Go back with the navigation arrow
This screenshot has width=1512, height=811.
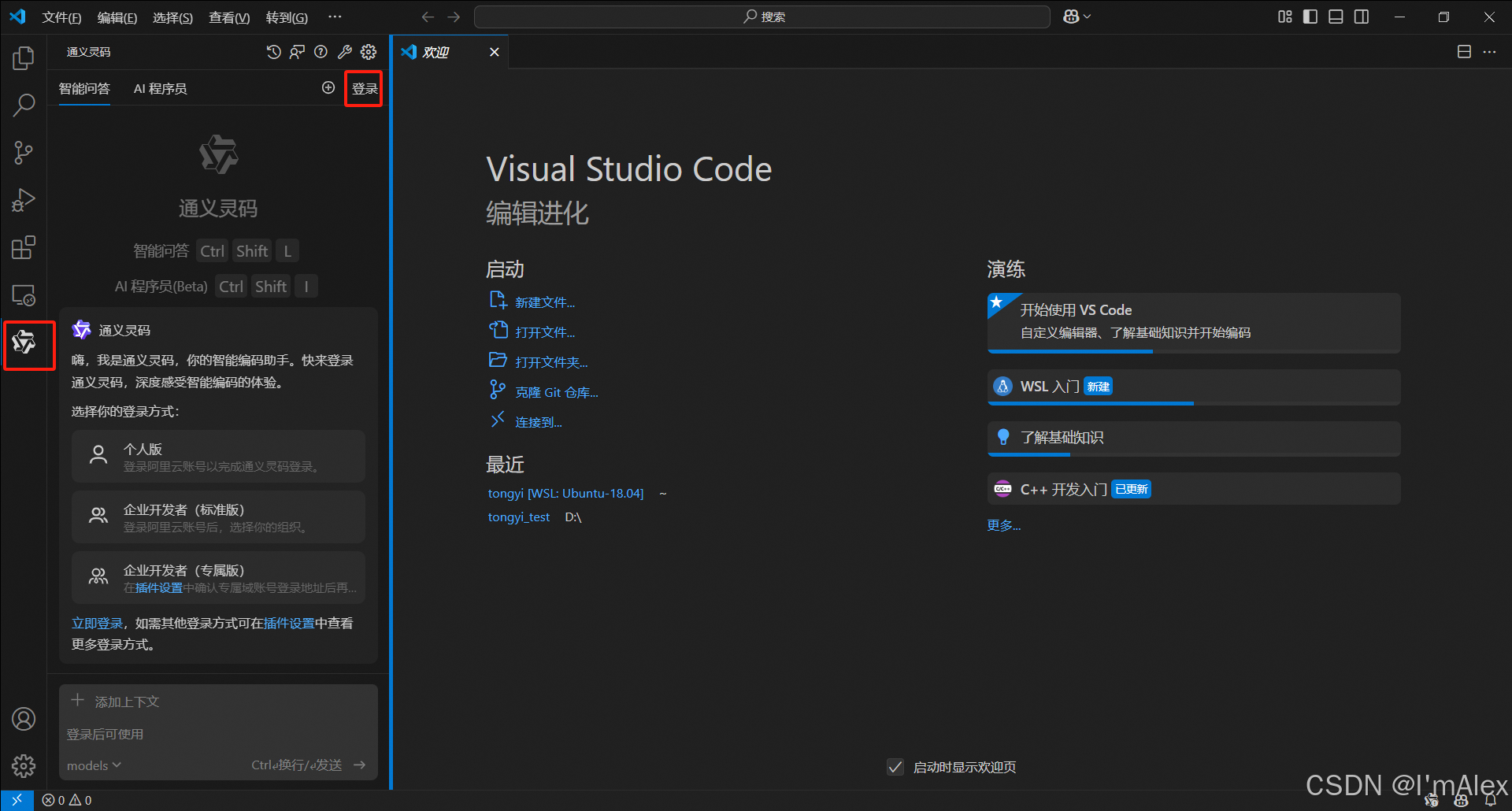coord(428,17)
